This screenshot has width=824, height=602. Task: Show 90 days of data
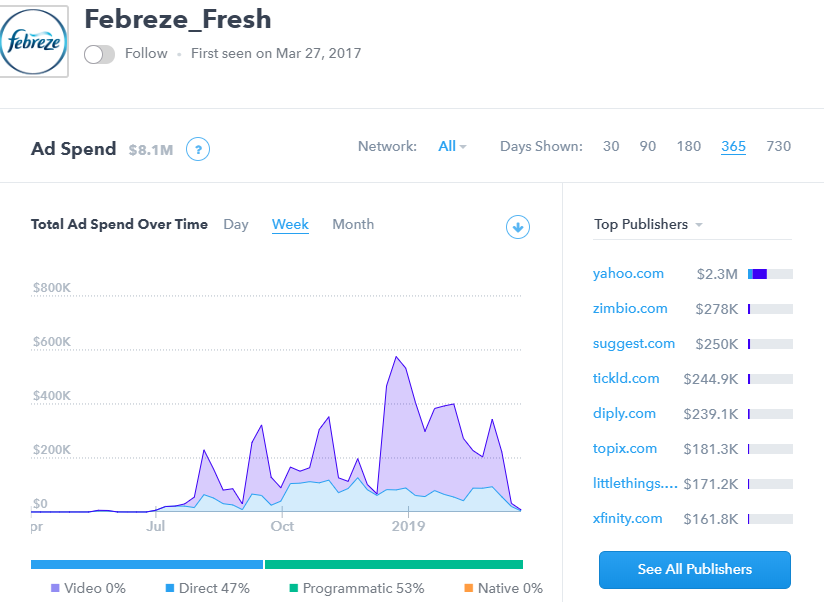tap(648, 147)
